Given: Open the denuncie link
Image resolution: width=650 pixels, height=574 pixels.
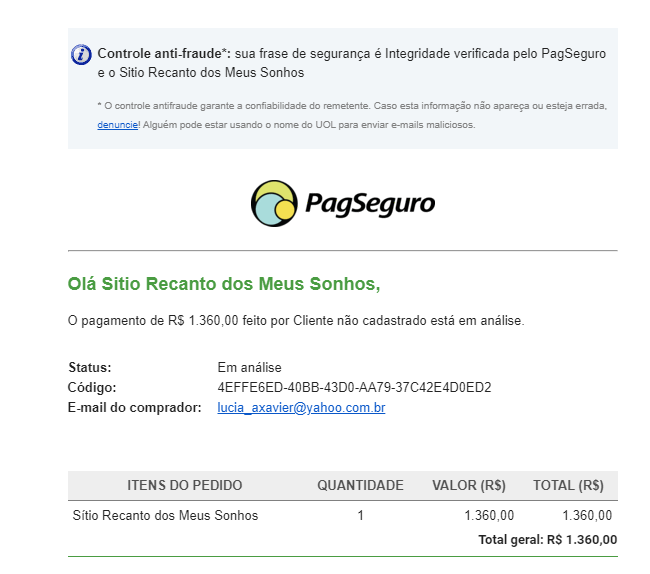Looking at the screenshot, I should [117, 125].
